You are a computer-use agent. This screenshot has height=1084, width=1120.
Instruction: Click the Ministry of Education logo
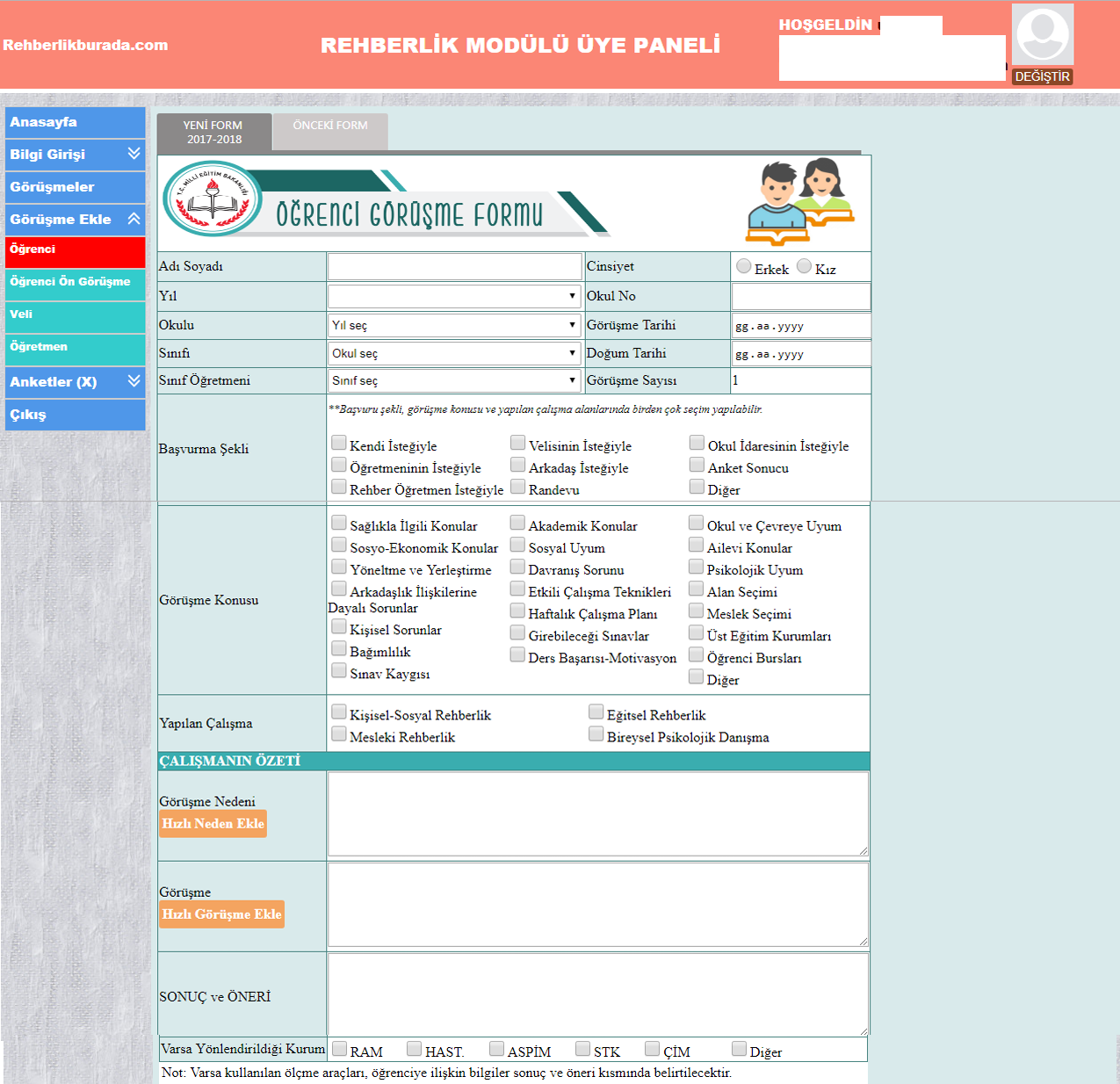tap(213, 199)
